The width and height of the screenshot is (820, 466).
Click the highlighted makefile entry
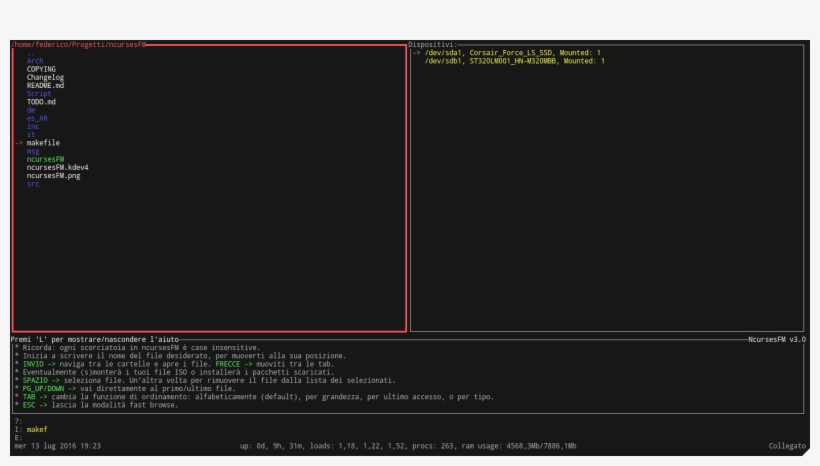[43, 143]
